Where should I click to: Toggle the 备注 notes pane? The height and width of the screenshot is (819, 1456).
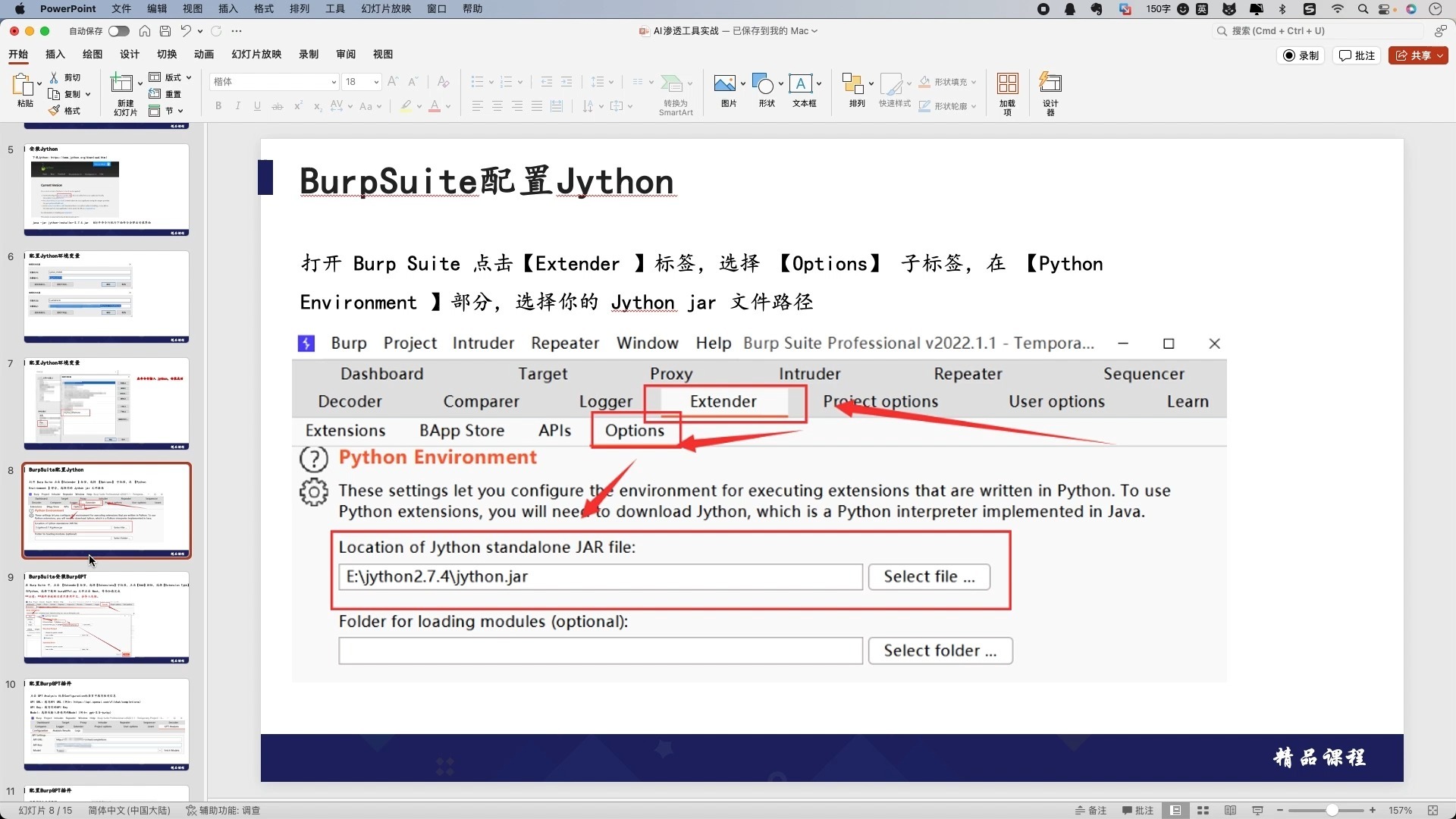point(1090,811)
